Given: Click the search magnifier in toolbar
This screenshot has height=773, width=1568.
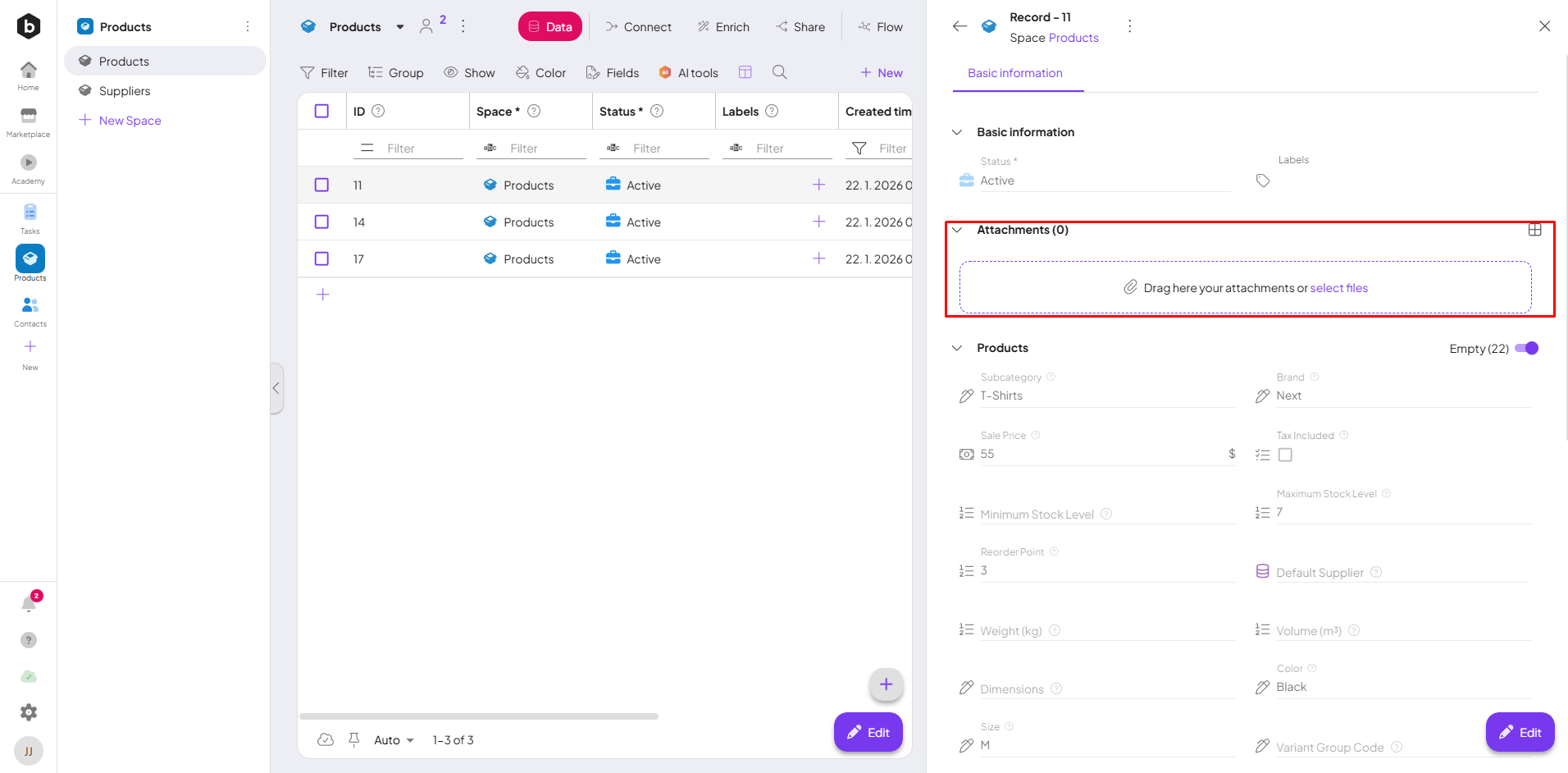Looking at the screenshot, I should click(x=779, y=72).
